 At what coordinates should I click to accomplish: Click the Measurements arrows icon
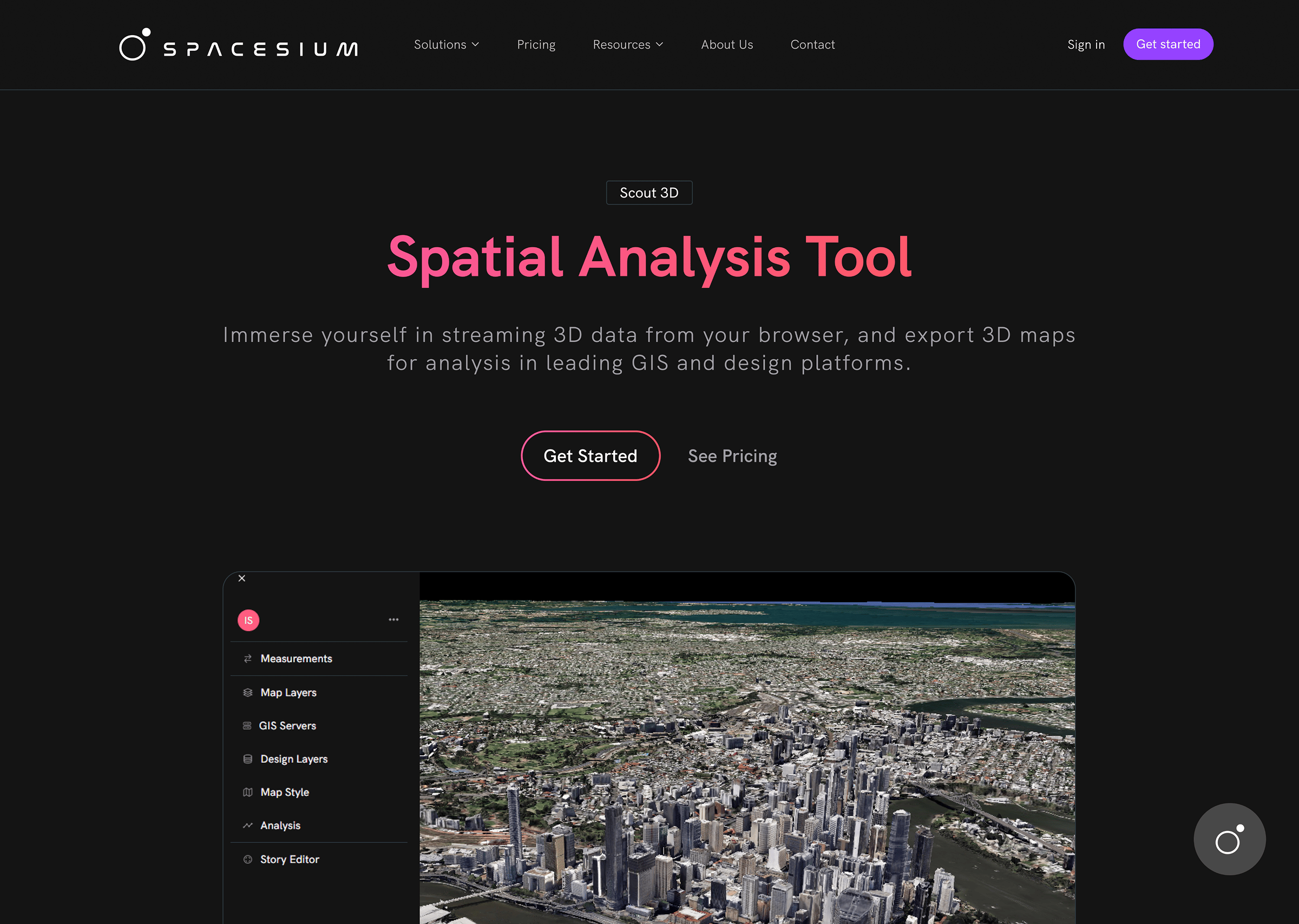(x=247, y=658)
